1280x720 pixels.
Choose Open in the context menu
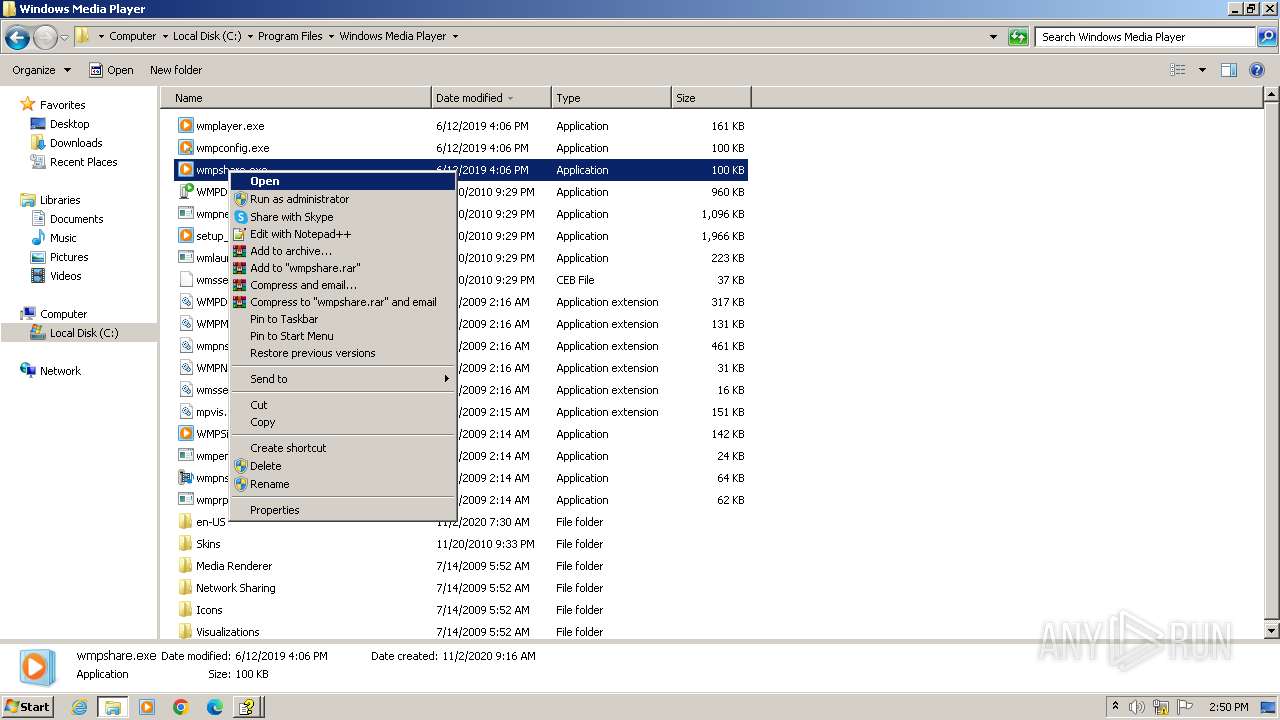pos(343,181)
